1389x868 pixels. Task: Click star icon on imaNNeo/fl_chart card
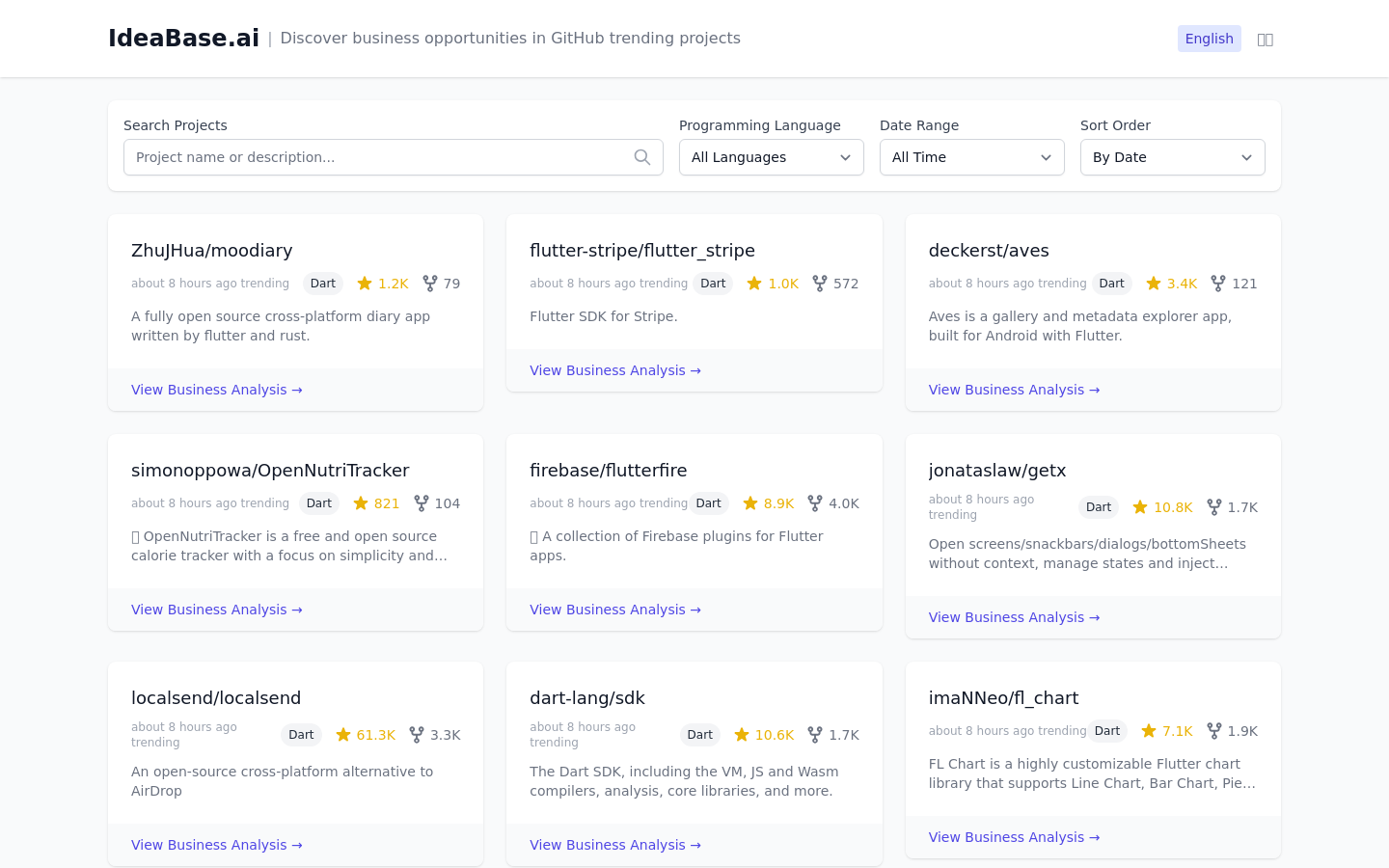click(x=1149, y=731)
